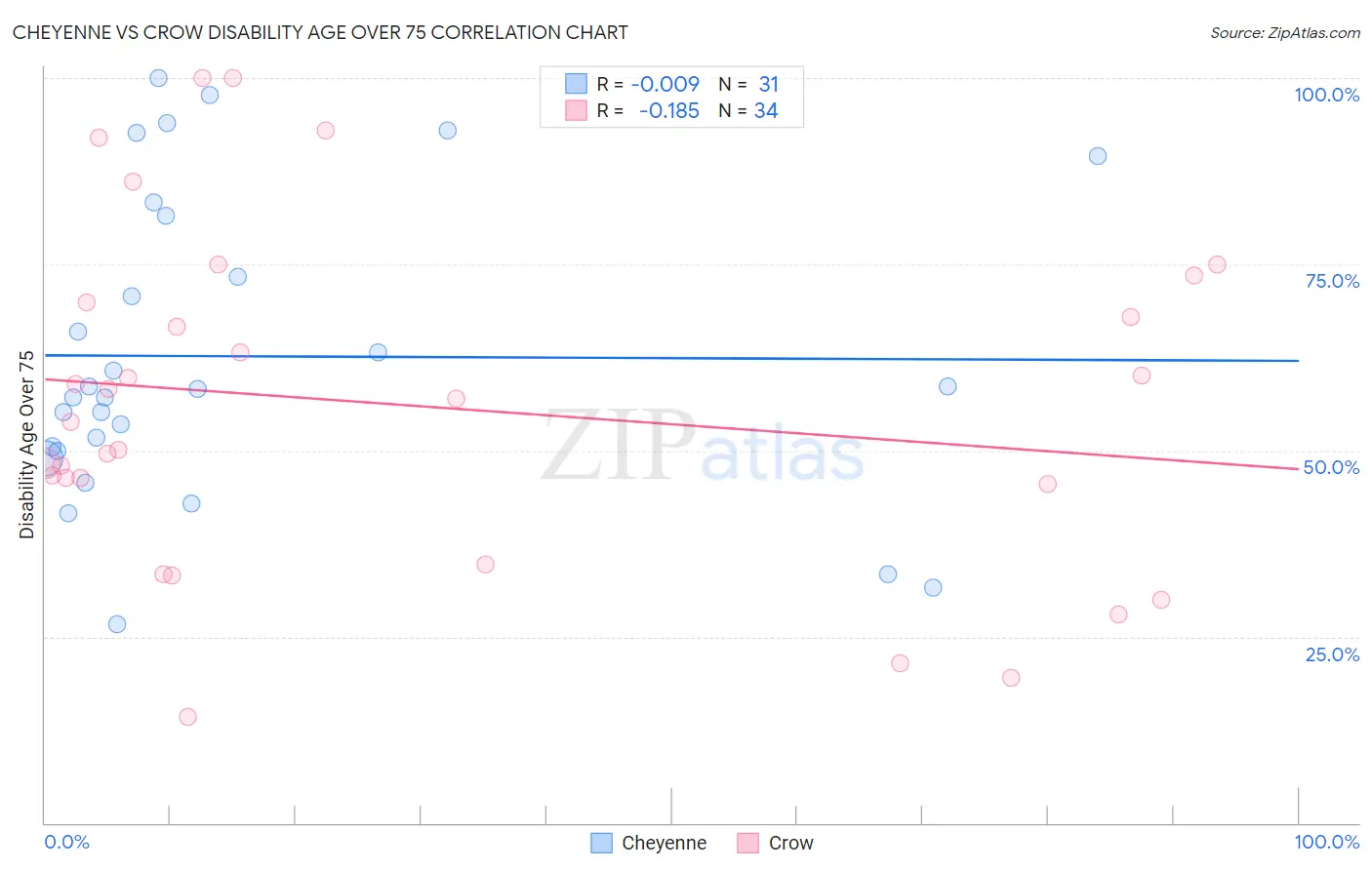Click the pink swatch beside R = -0.185
Image resolution: width=1372 pixels, height=870 pixels.
pyautogui.click(x=576, y=110)
